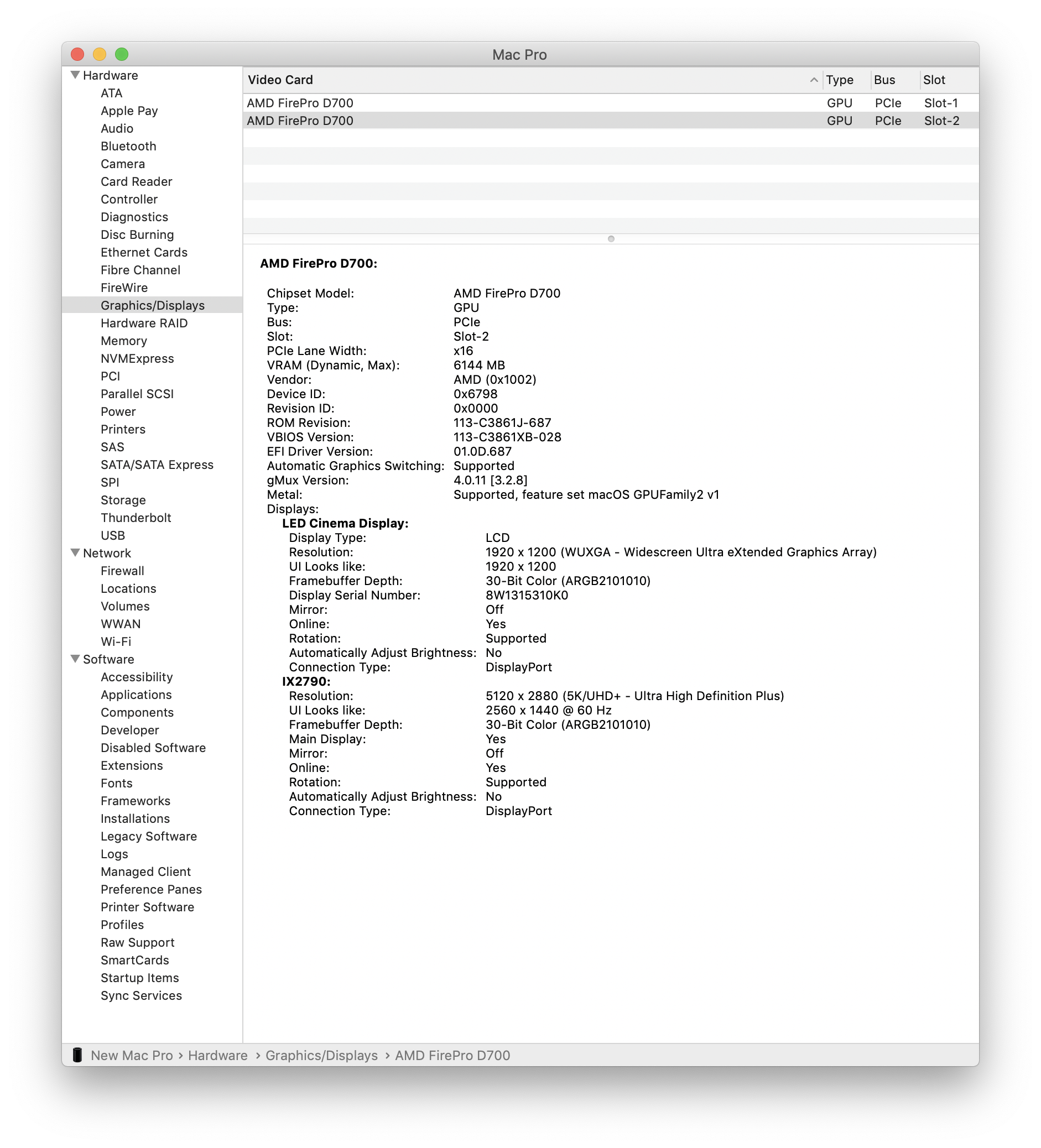The image size is (1041, 1148).
Task: Open Logs under Software
Action: pyautogui.click(x=114, y=853)
